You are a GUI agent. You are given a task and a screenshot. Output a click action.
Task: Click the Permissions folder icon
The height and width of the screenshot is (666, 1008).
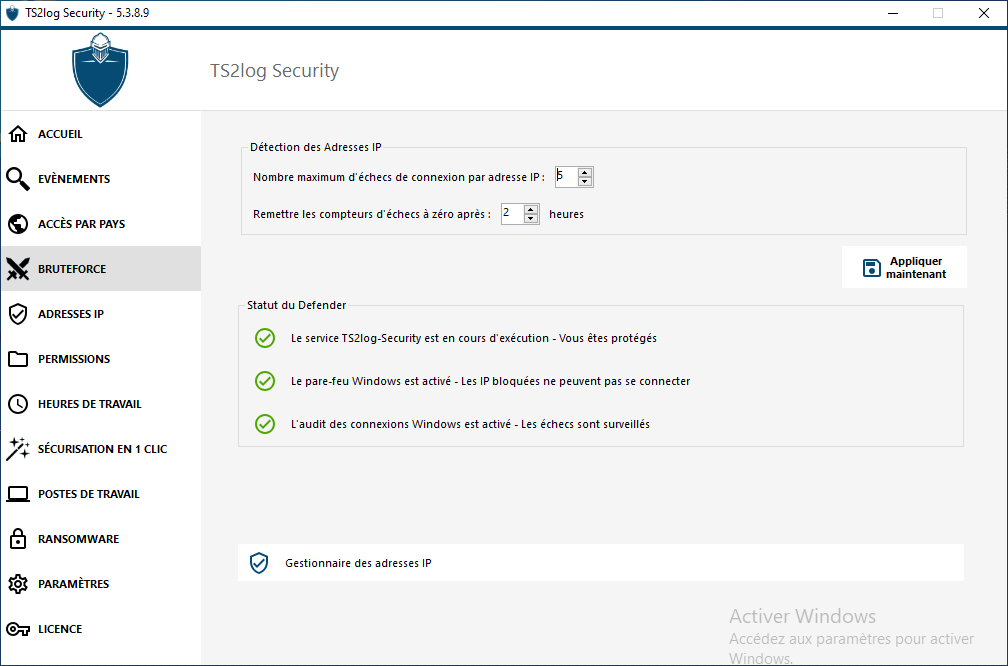(x=18, y=359)
